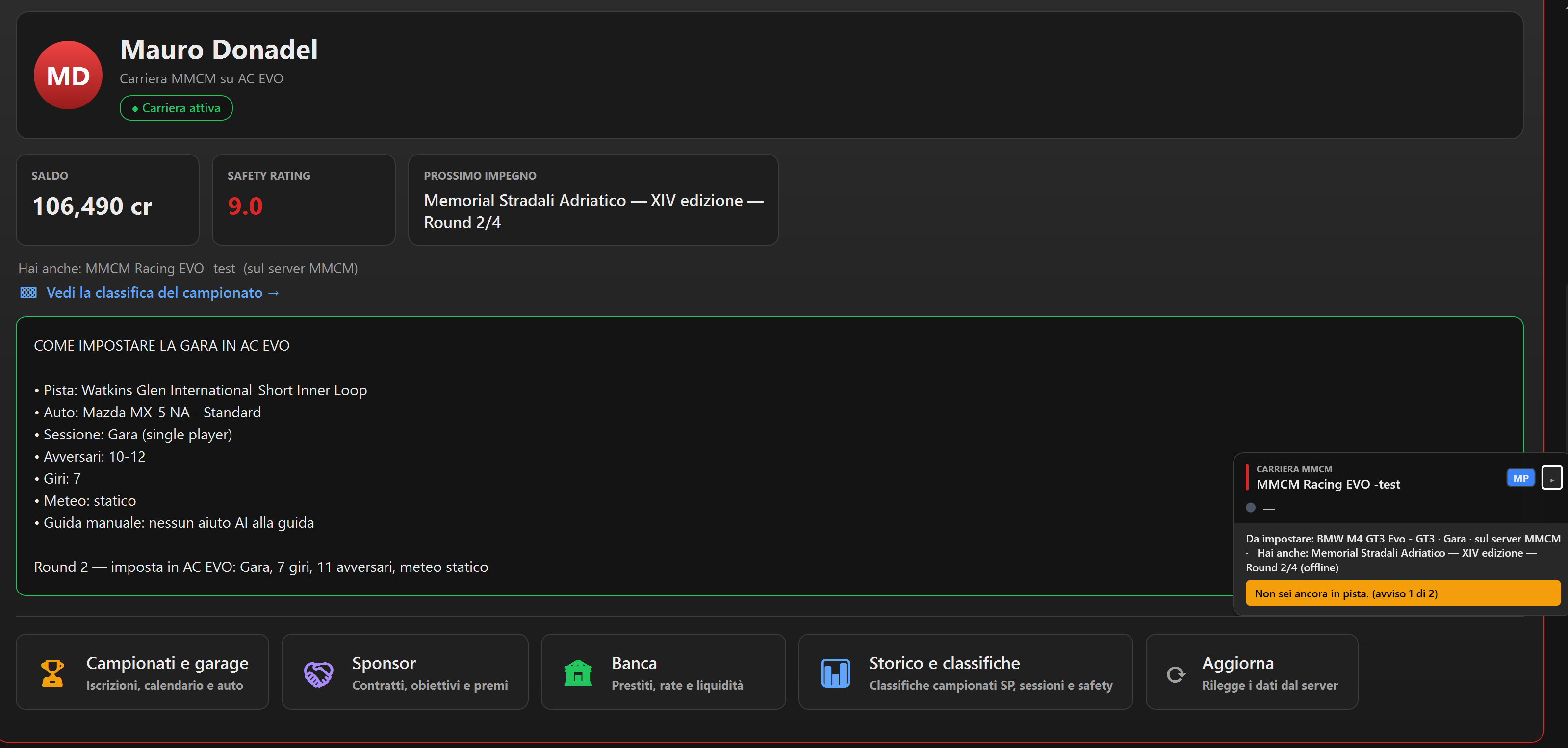The width and height of the screenshot is (1568, 748).
Task: Click the Giri: 7 line
Action: point(57,478)
